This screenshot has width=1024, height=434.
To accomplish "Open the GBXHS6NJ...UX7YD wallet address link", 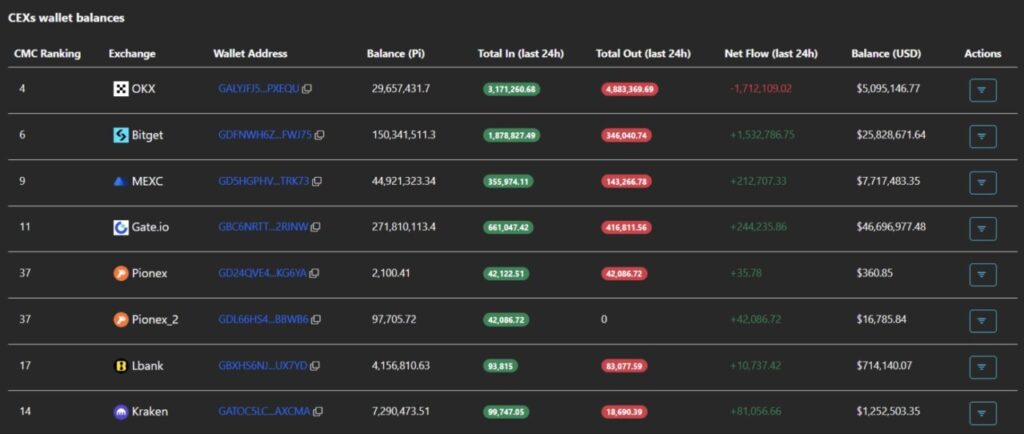I will point(263,366).
